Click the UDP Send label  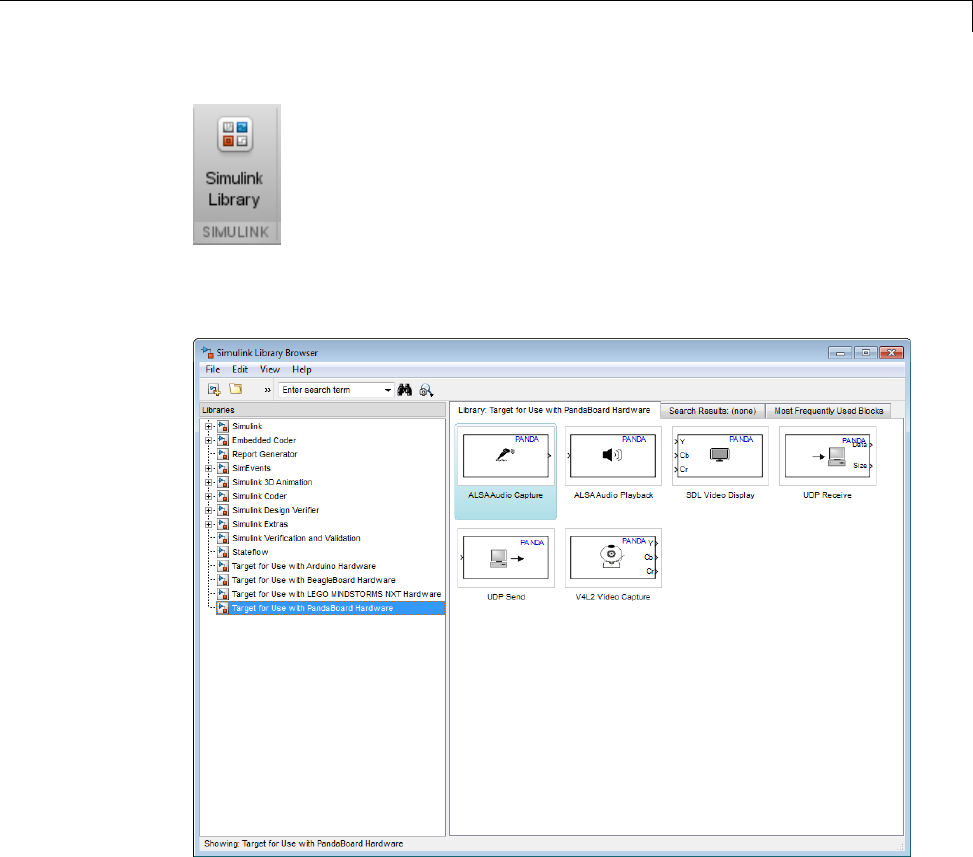click(x=506, y=597)
